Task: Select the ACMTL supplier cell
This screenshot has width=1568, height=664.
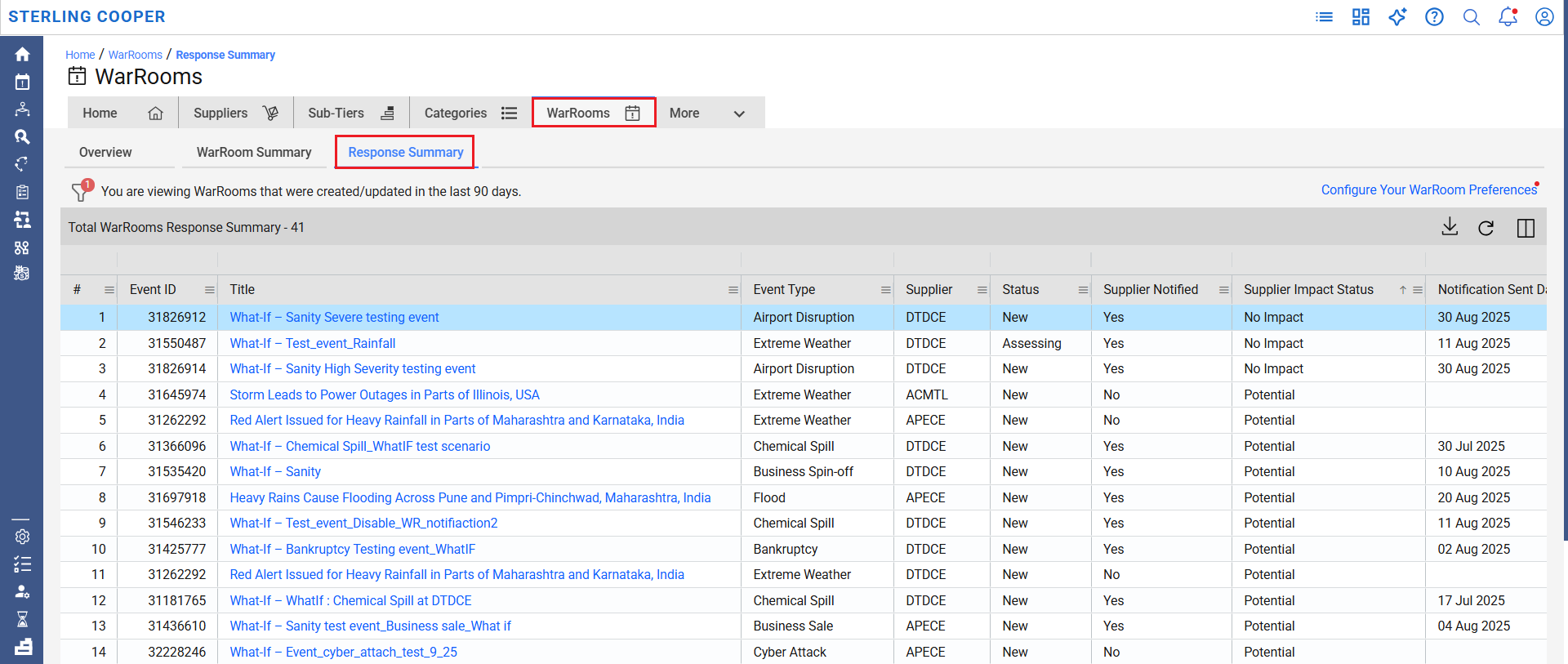Action: (x=942, y=394)
